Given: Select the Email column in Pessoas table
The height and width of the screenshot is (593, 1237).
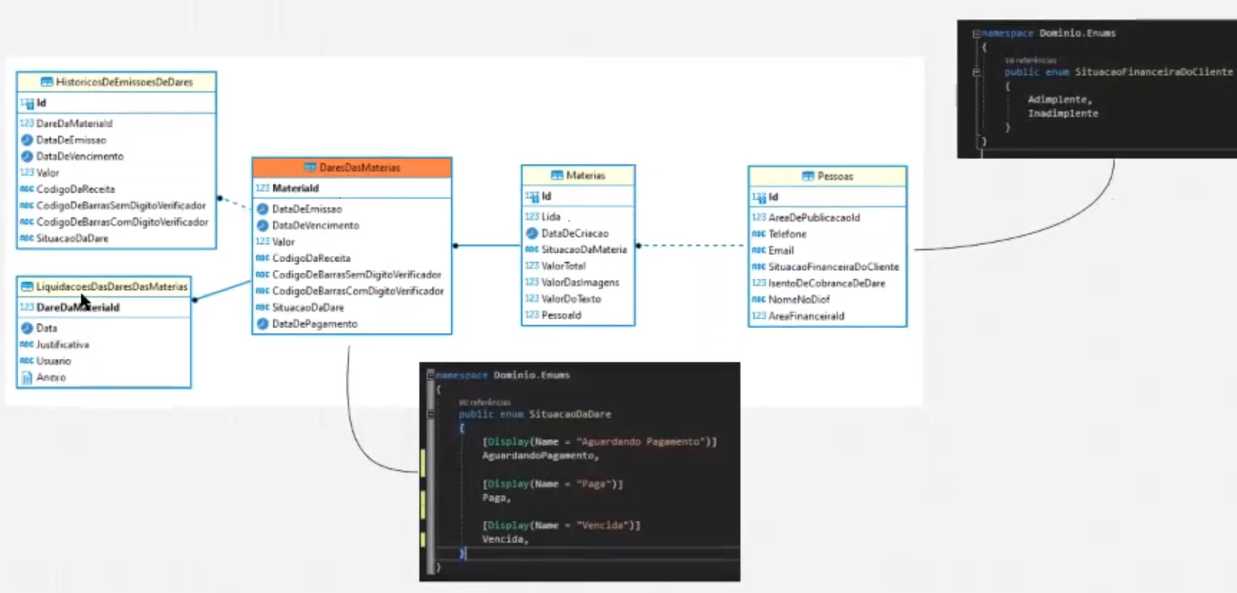Looking at the screenshot, I should click(x=828, y=250).
